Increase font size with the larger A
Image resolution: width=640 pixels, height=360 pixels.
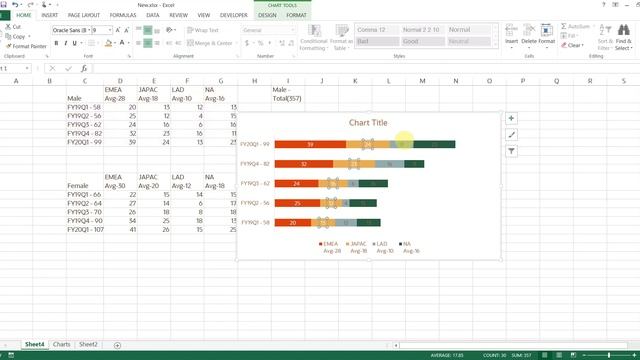[118, 30]
